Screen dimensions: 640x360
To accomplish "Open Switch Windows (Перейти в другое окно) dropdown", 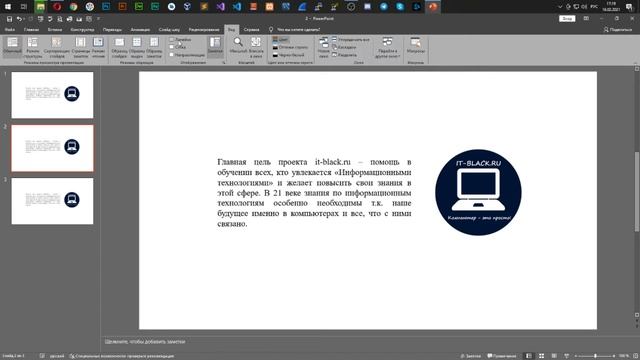I will coord(387,47).
